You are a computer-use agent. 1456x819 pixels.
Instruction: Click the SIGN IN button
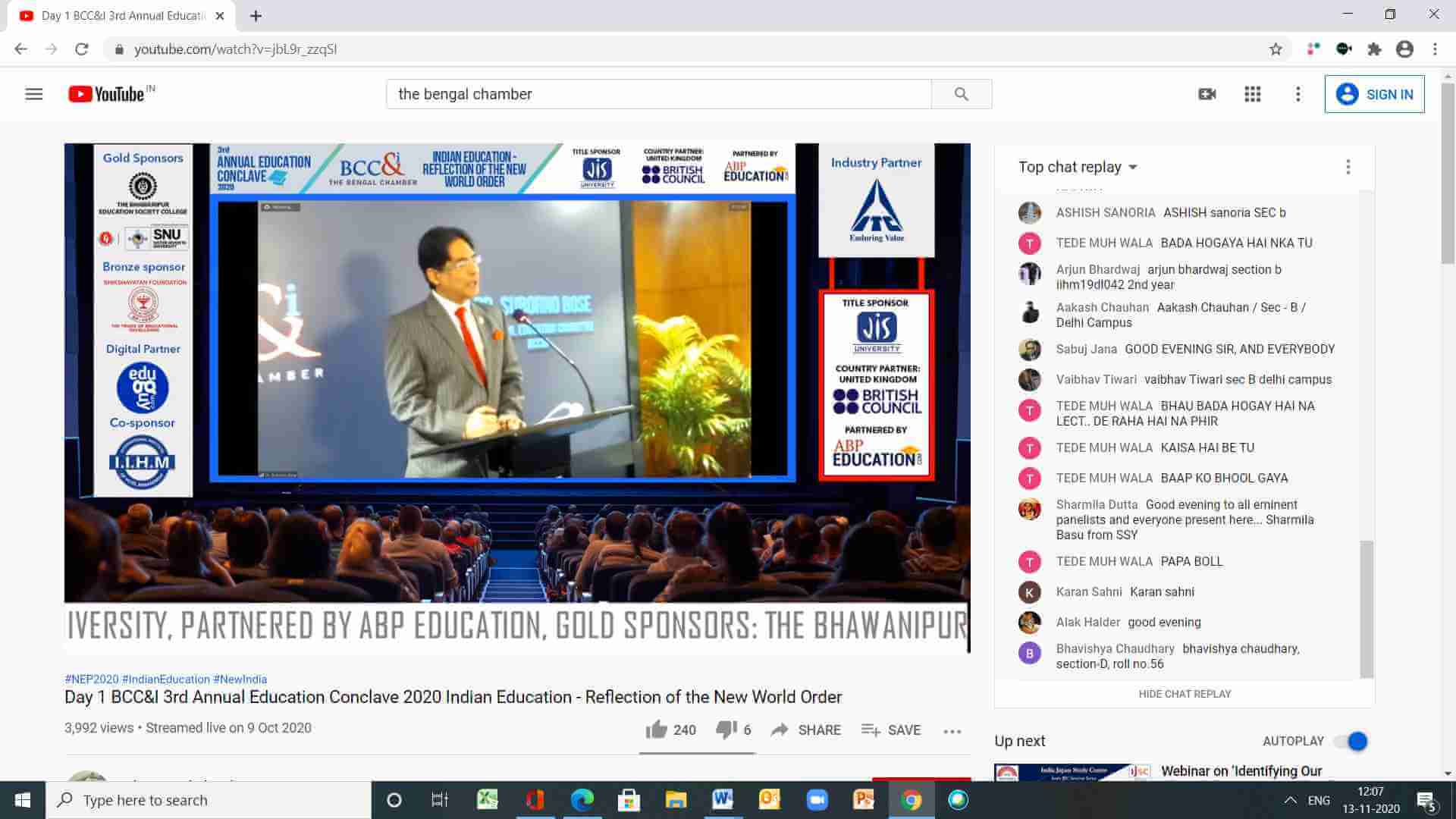point(1374,94)
